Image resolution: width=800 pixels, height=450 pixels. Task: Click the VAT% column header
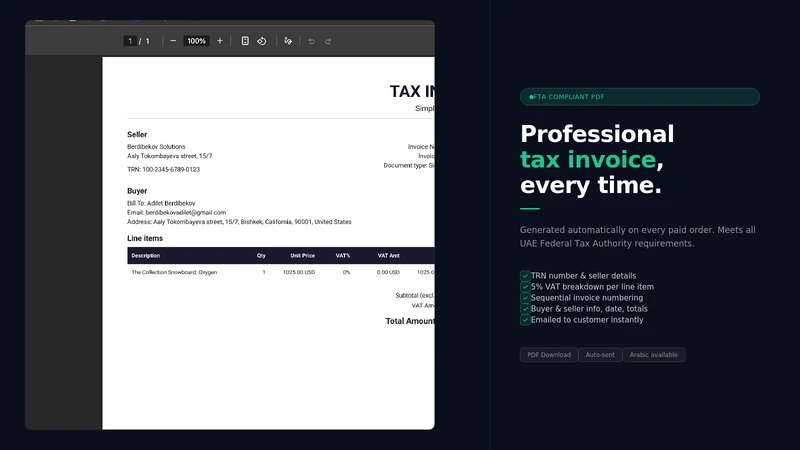(343, 256)
